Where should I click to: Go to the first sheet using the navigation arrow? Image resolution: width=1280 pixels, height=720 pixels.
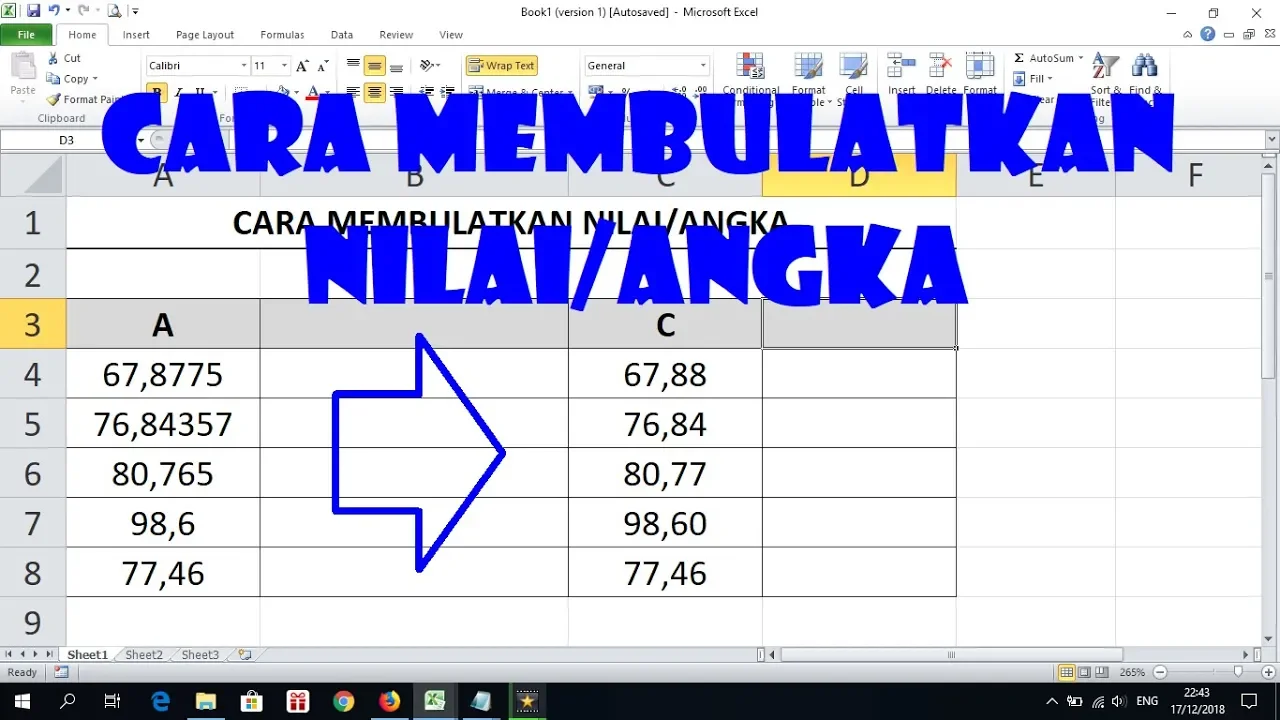[9, 655]
